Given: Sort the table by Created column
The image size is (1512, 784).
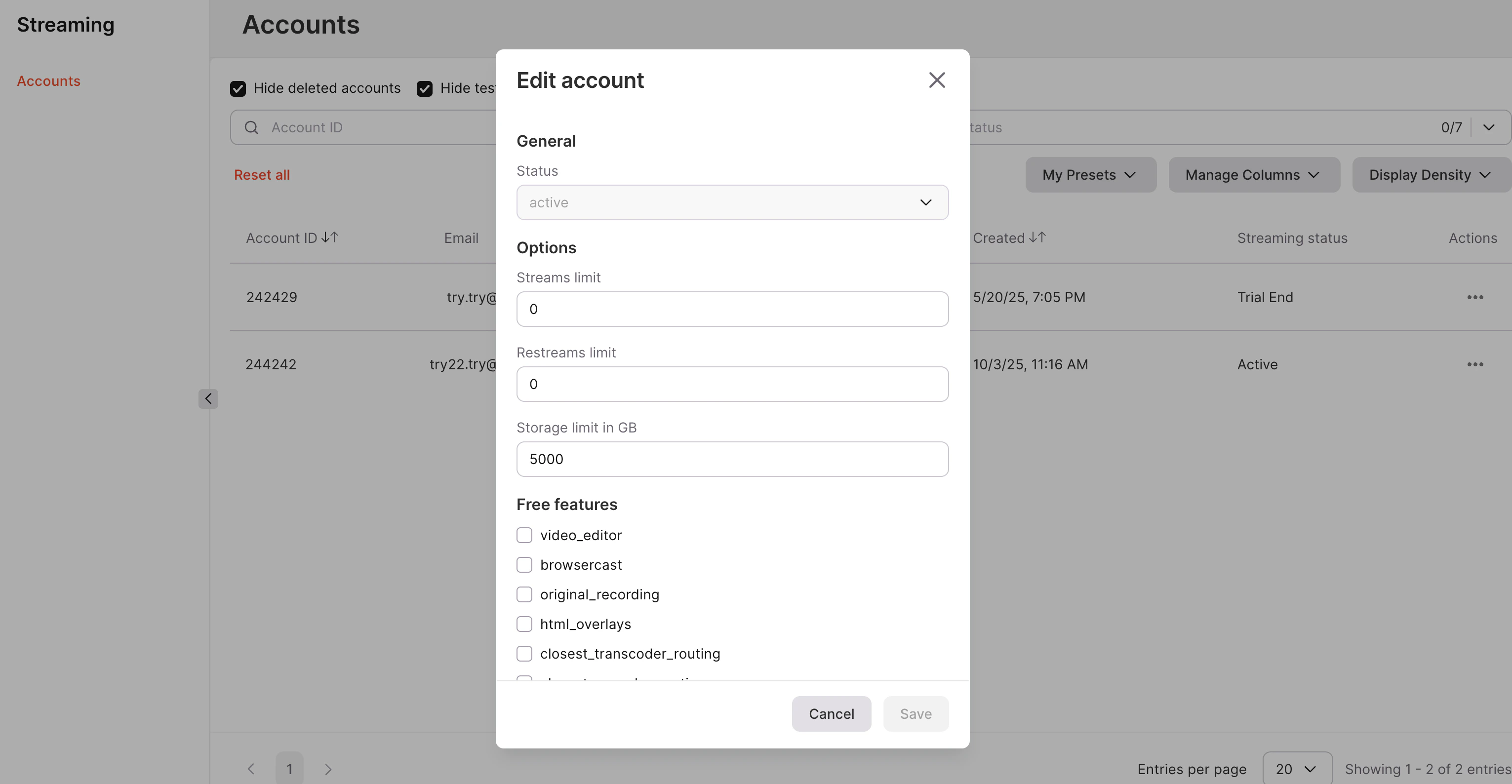Looking at the screenshot, I should [x=1008, y=237].
